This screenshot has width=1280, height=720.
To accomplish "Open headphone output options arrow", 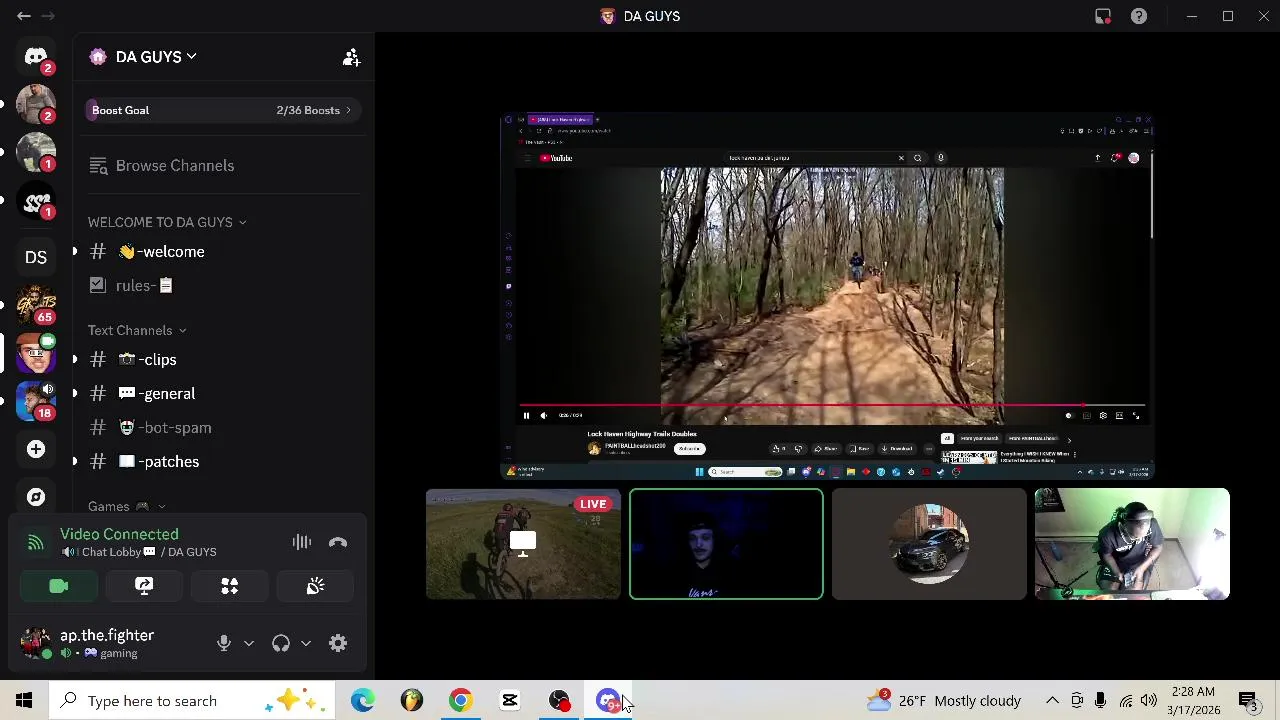I will (306, 643).
